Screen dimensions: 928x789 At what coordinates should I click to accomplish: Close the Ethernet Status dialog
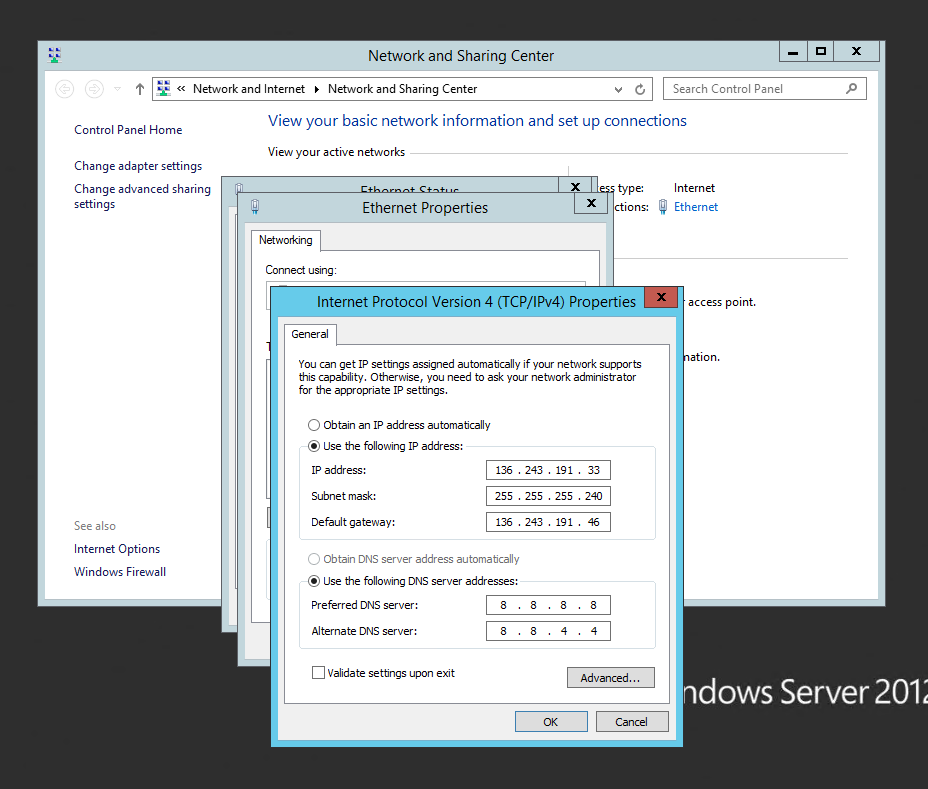575,185
